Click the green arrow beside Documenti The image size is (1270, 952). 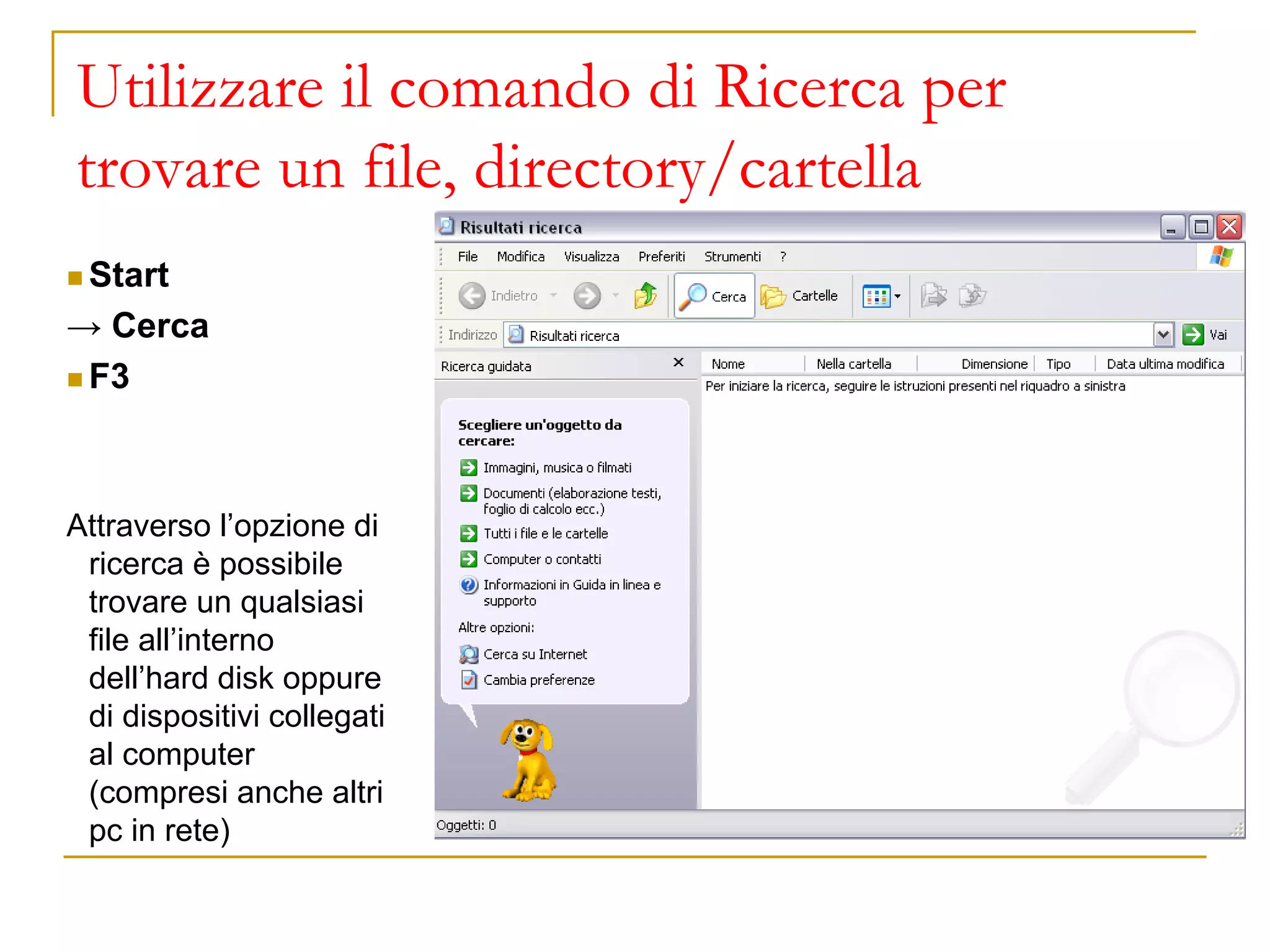pos(468,493)
